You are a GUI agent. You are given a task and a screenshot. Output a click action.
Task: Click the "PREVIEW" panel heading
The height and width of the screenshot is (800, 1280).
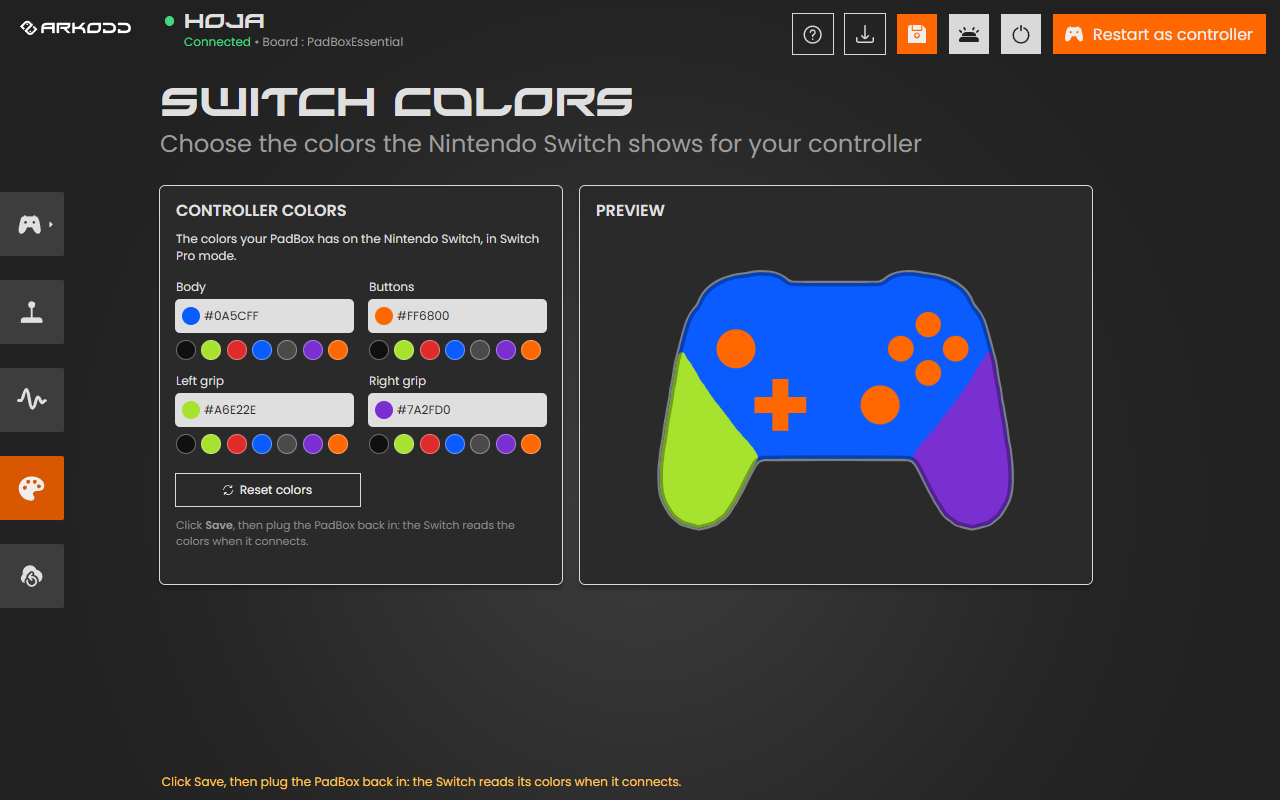630,211
